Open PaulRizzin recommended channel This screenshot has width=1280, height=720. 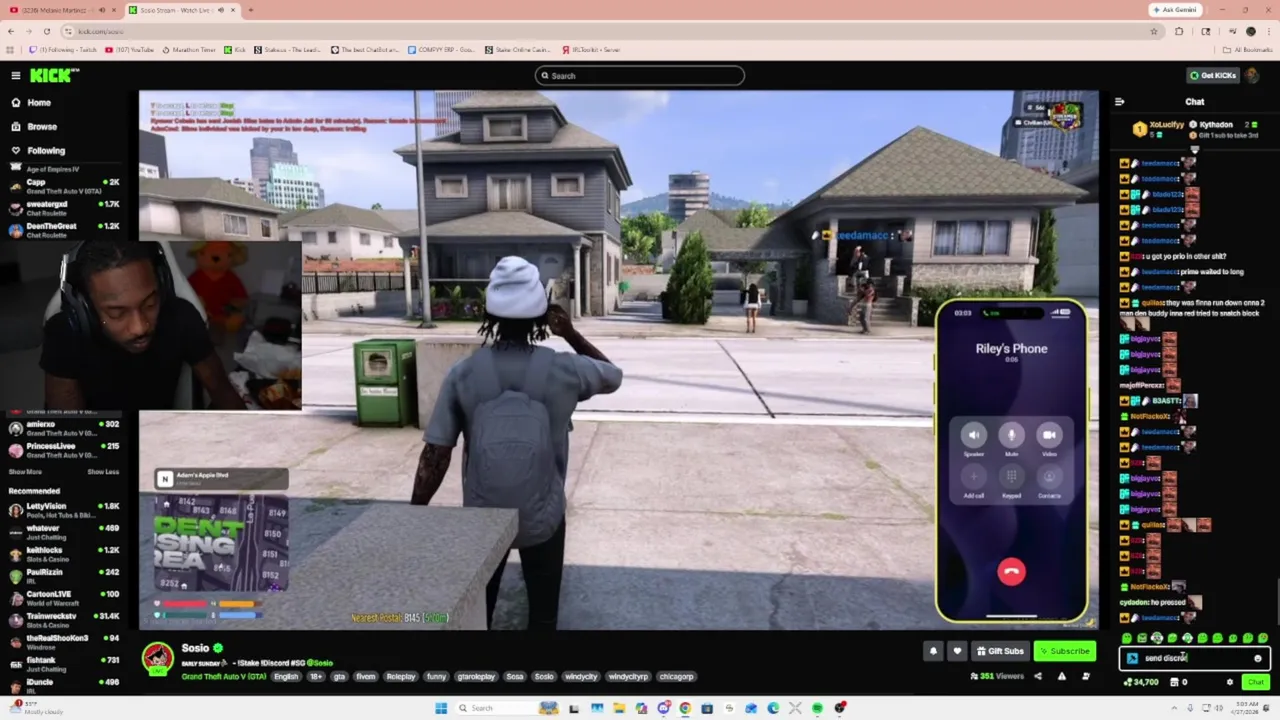(x=63, y=576)
